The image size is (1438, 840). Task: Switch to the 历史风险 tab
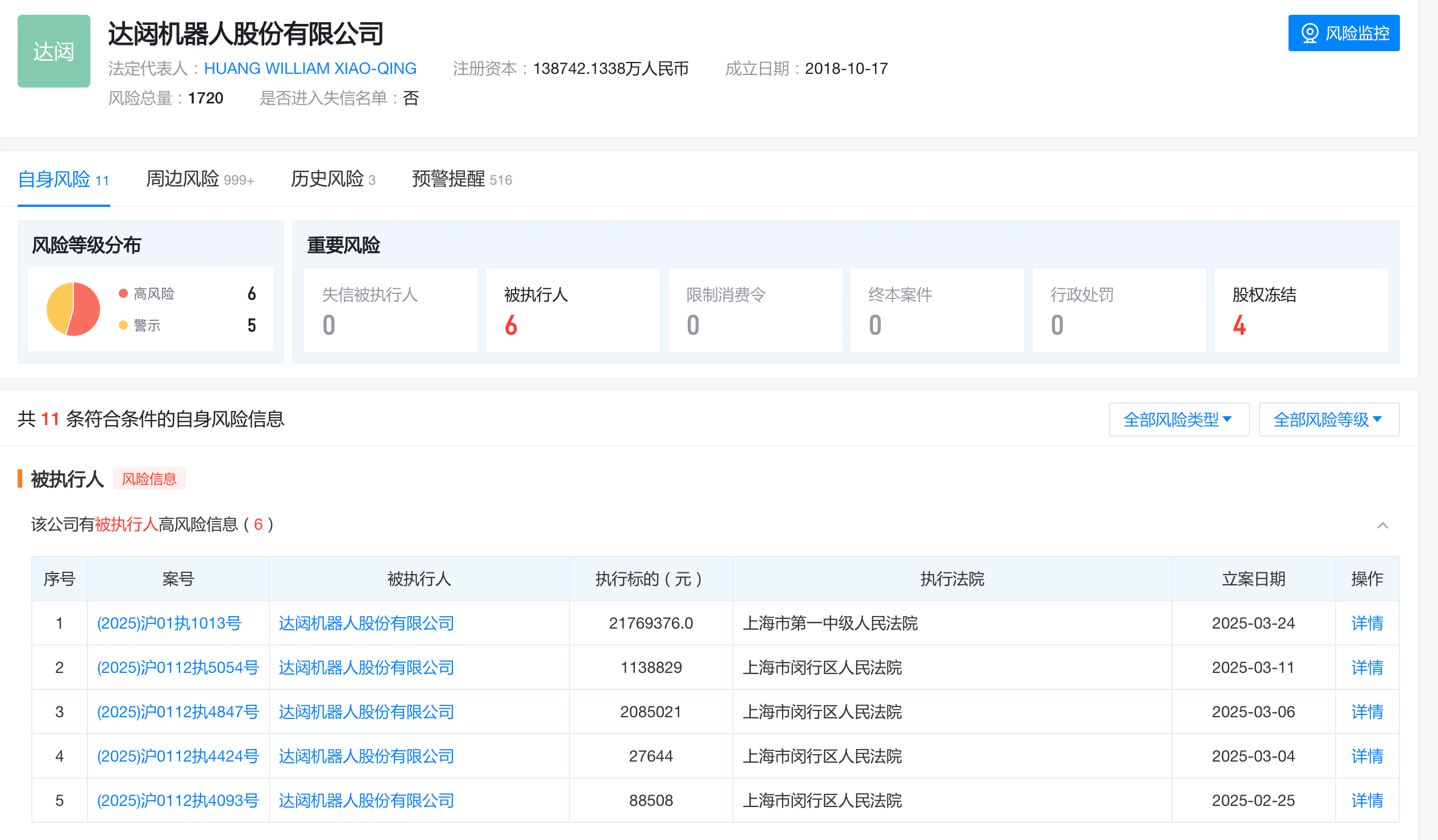click(333, 179)
